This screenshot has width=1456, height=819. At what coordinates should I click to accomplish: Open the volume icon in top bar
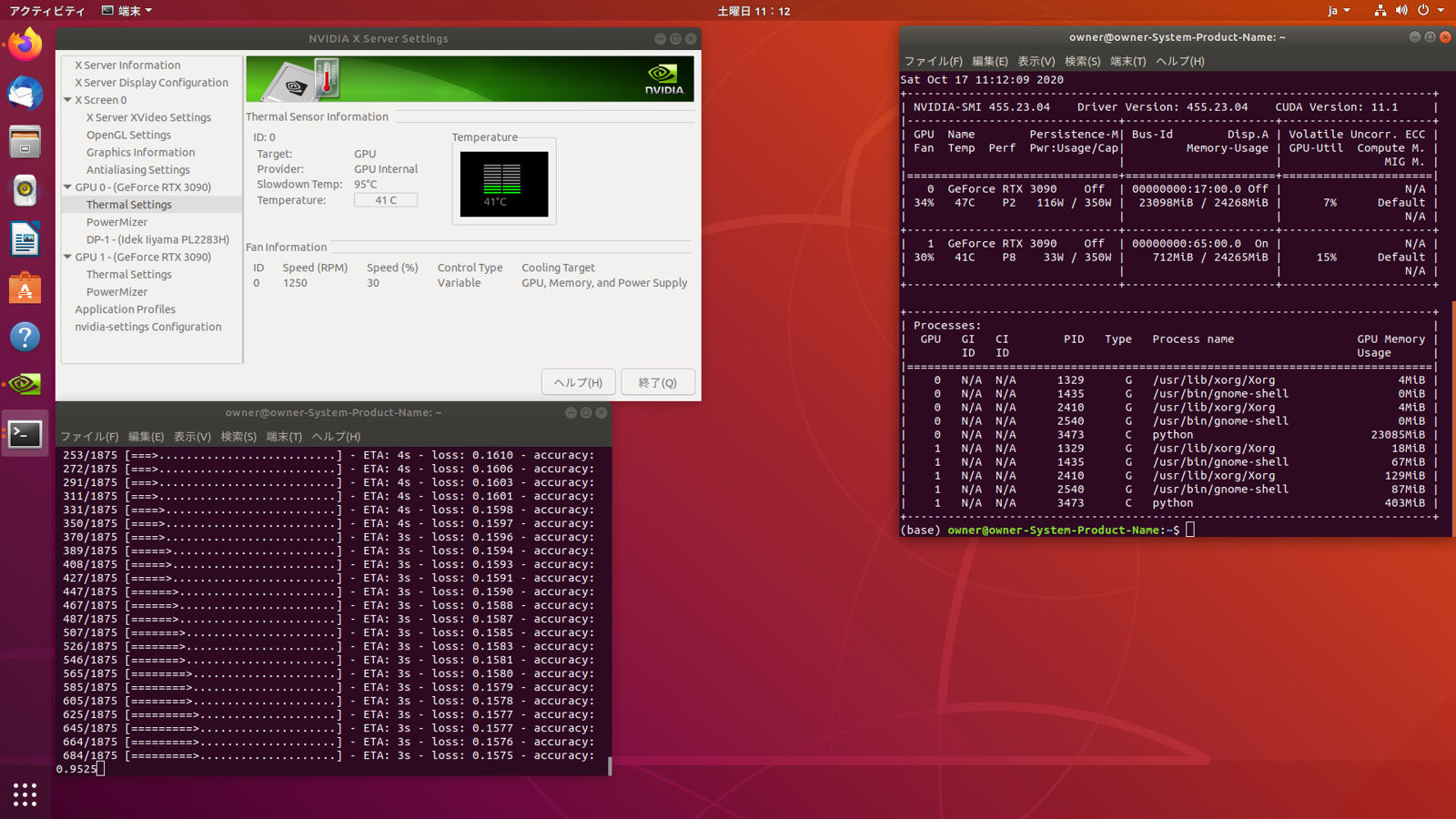click(x=1400, y=11)
